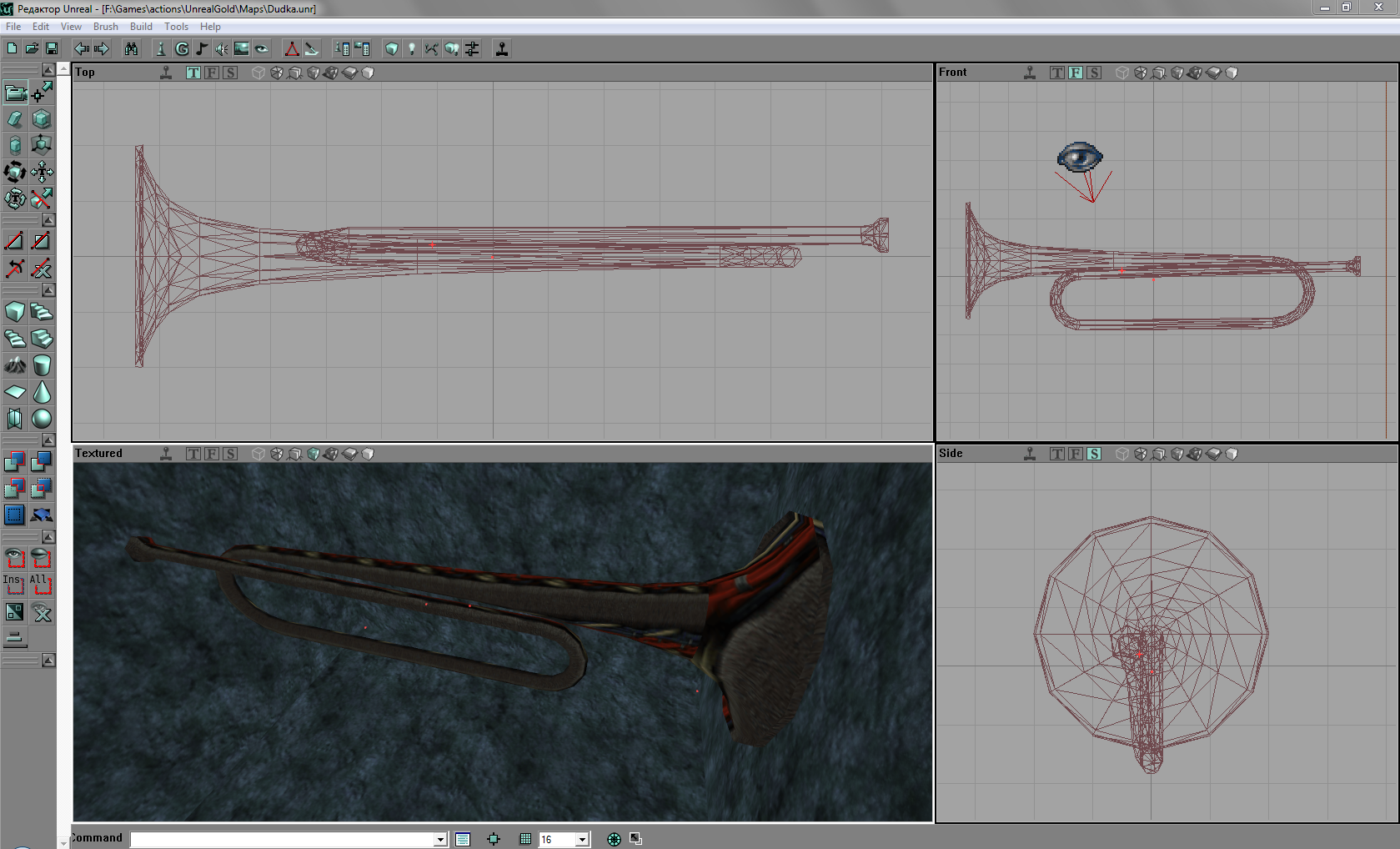The image size is (1400, 849).
Task: Open the Build menu
Action: pyautogui.click(x=141, y=27)
